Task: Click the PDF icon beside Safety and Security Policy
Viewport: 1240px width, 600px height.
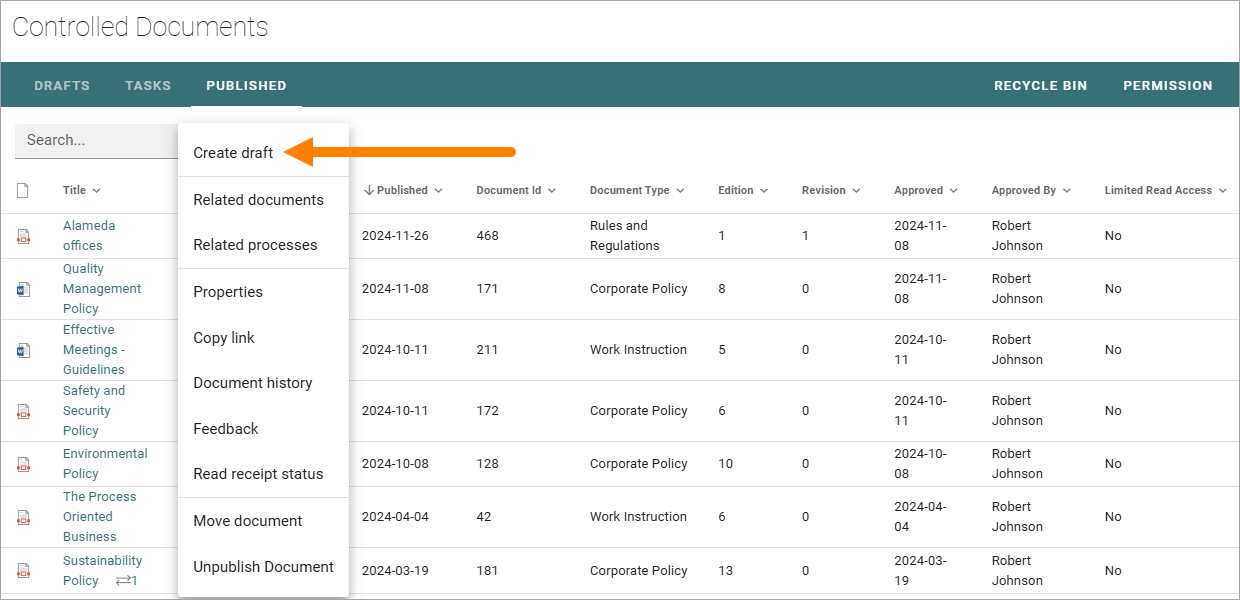Action: point(23,412)
